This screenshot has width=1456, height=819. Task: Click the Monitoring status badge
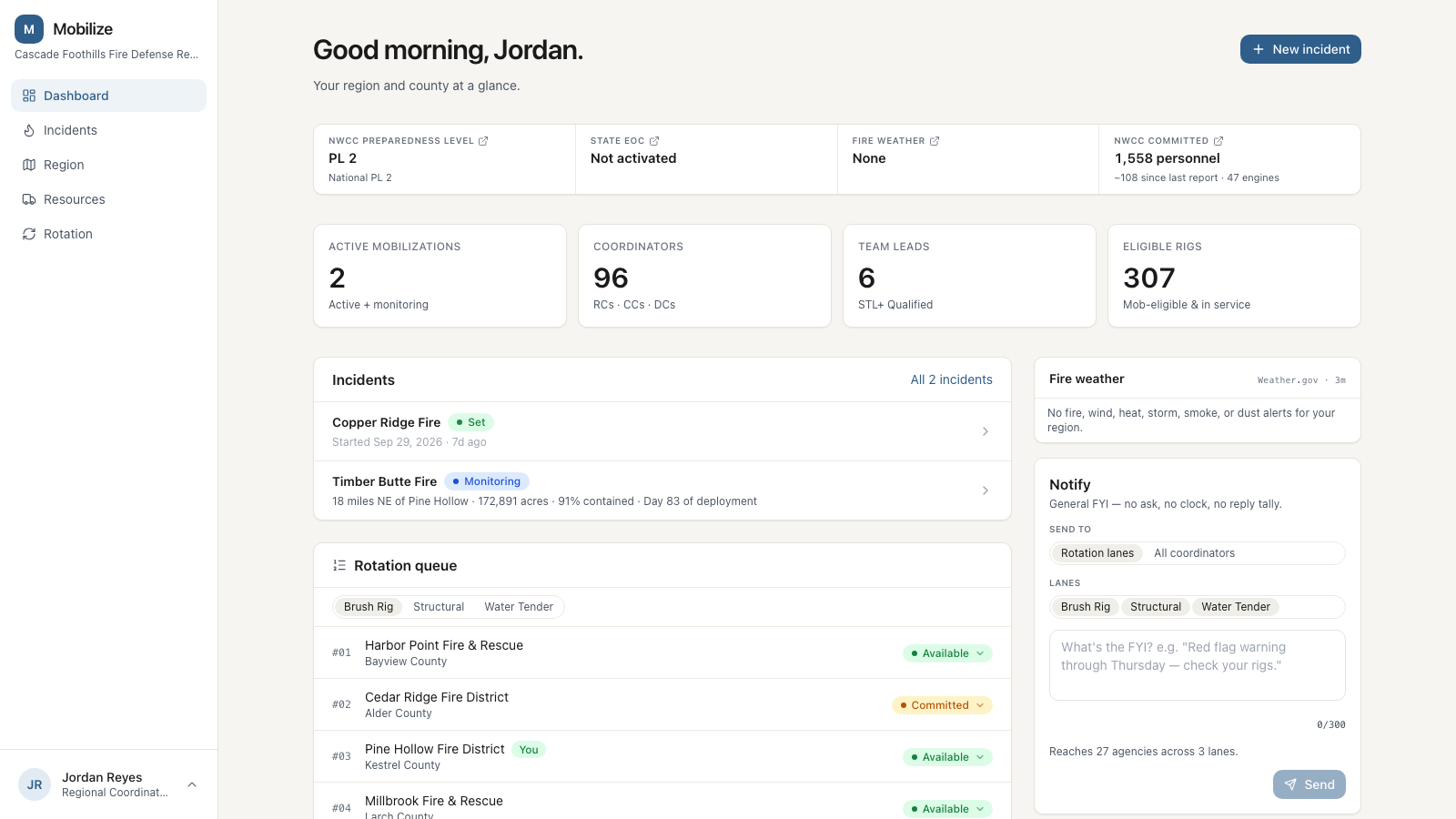tap(487, 481)
